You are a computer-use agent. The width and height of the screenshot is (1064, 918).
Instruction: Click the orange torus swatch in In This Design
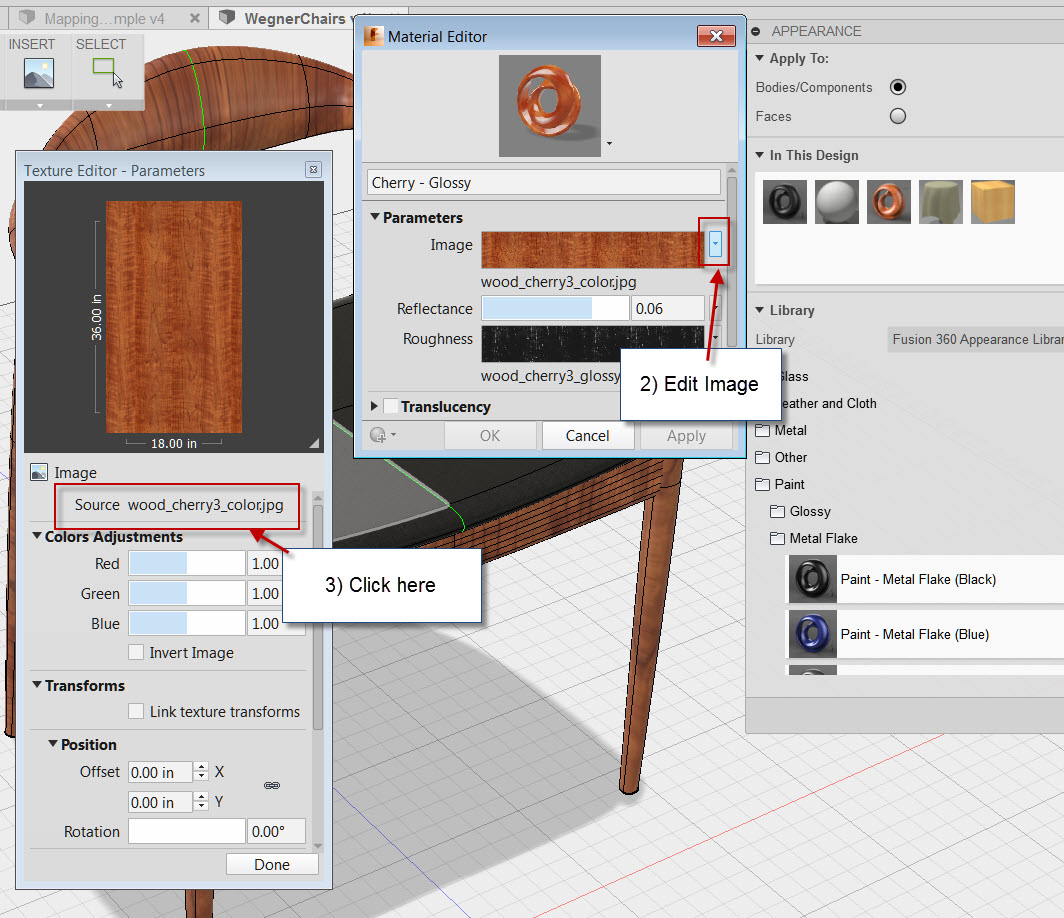[x=888, y=201]
